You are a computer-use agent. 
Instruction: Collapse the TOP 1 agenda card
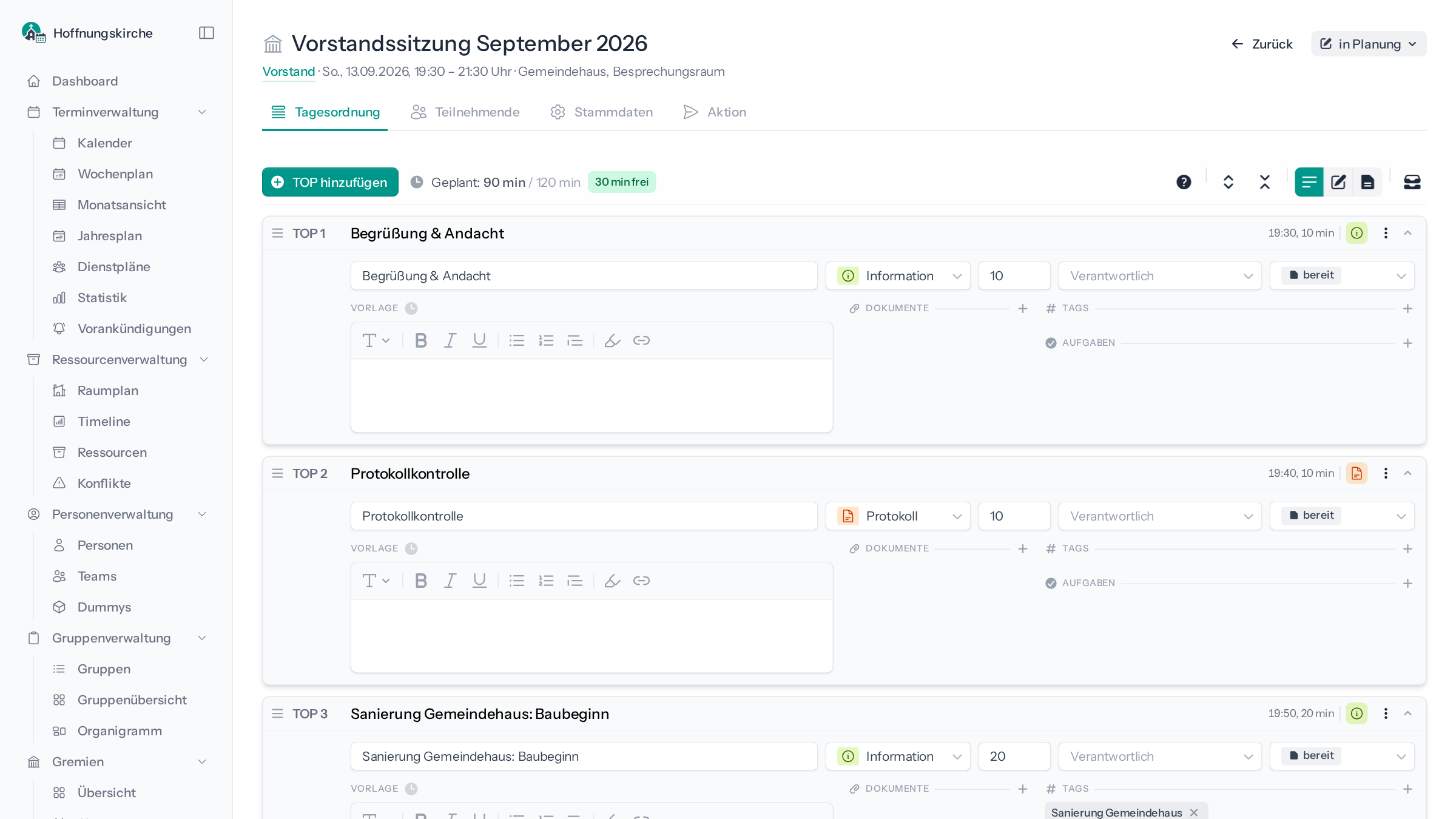coord(1408,233)
